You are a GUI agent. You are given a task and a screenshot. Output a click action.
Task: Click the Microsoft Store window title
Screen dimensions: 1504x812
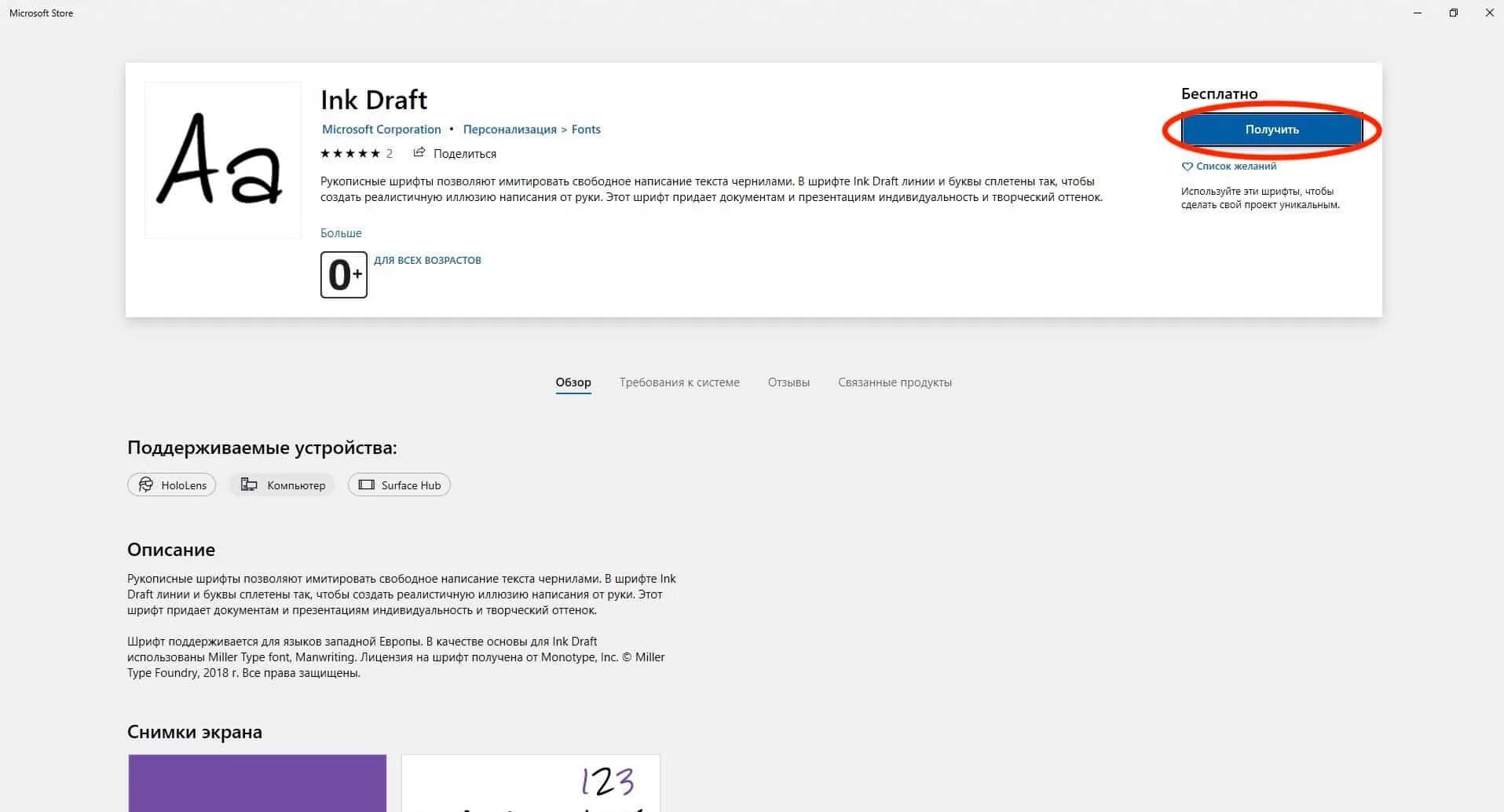tap(41, 13)
